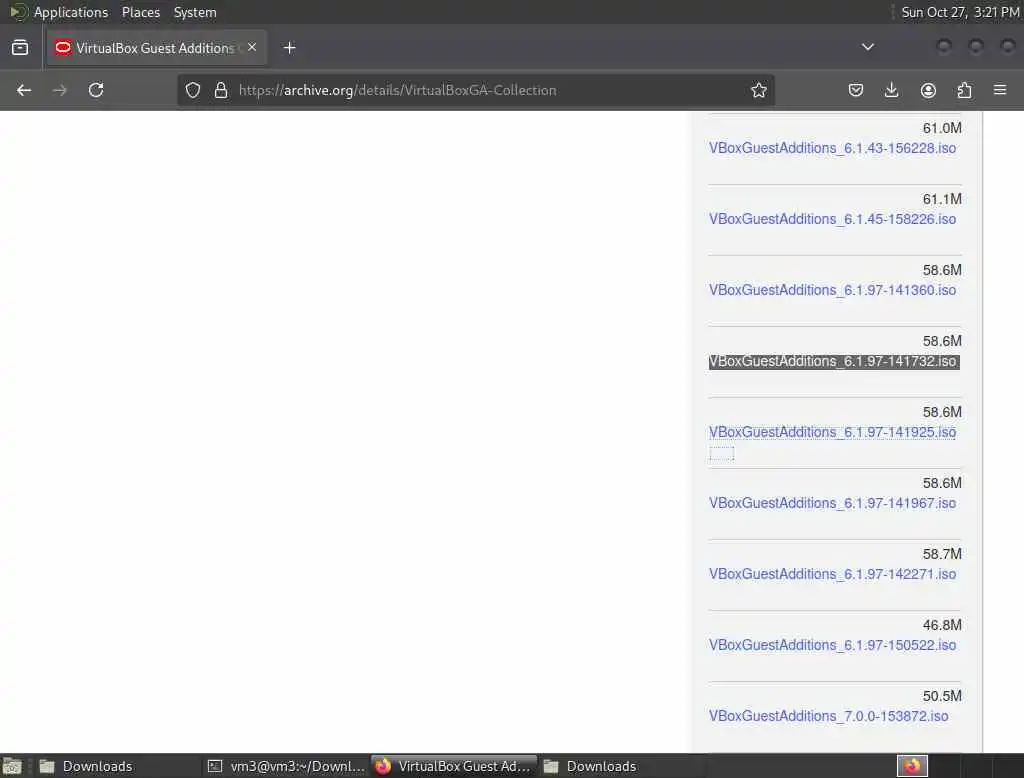
Task: Click the 50.5M file size text
Action: (942, 696)
